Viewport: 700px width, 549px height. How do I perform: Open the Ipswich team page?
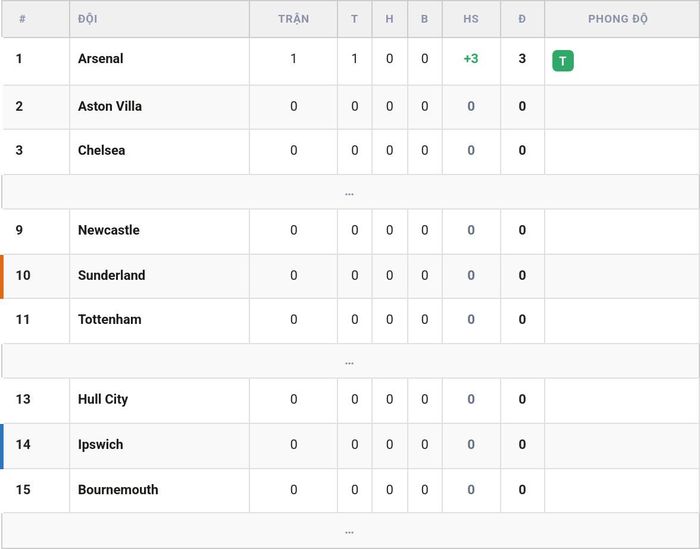(100, 445)
